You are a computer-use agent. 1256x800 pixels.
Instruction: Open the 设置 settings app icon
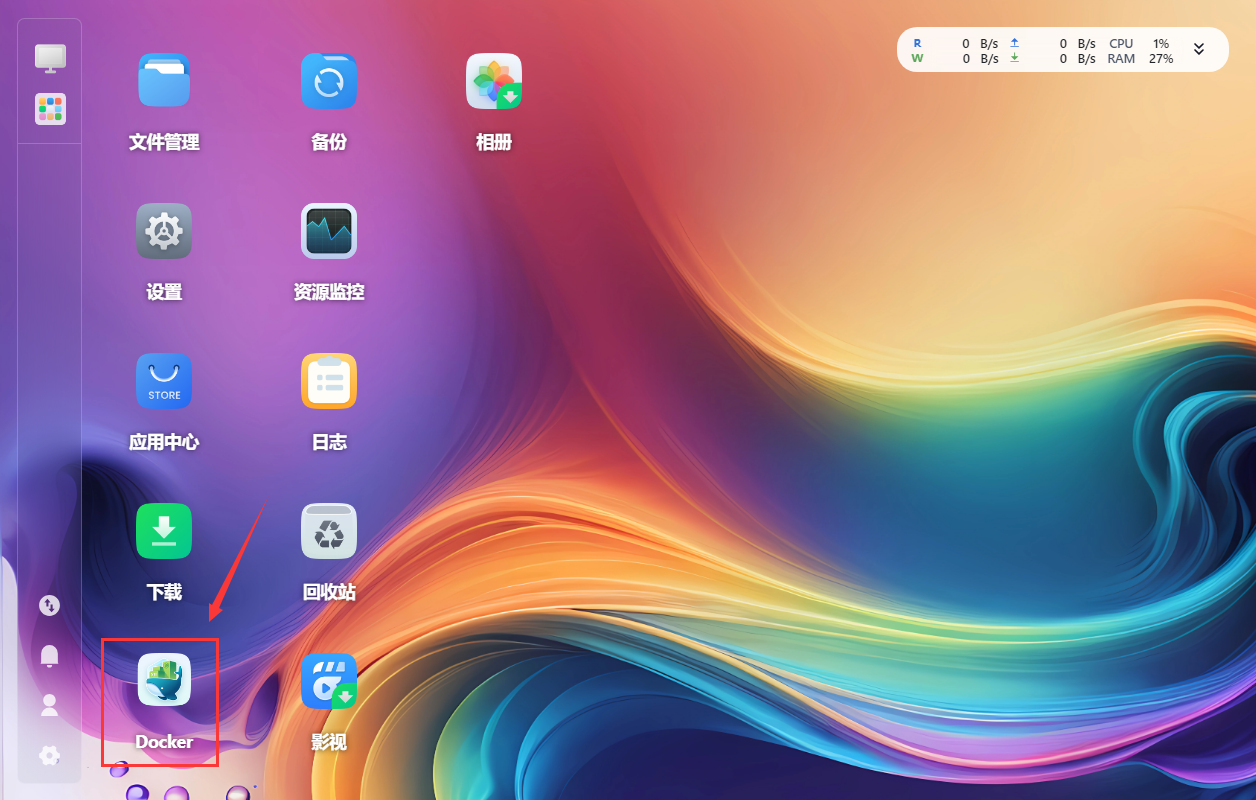click(x=164, y=231)
